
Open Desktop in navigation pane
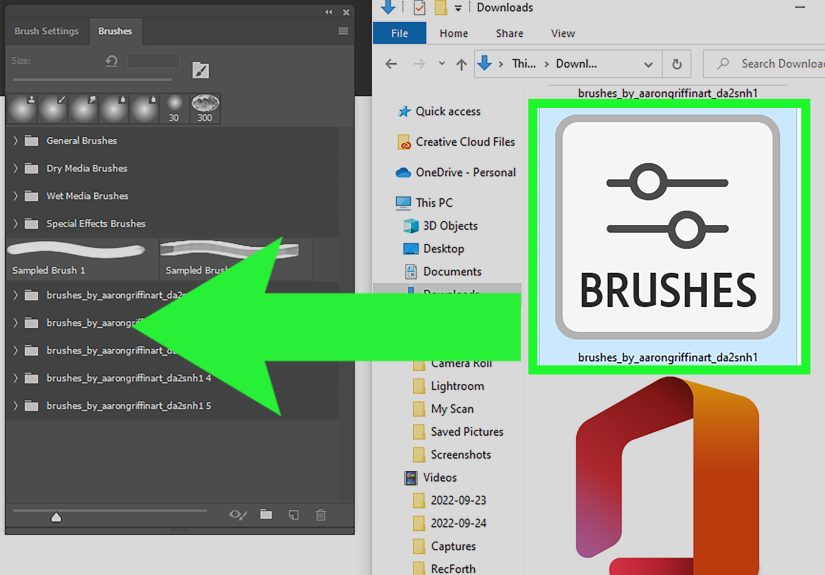click(434, 249)
